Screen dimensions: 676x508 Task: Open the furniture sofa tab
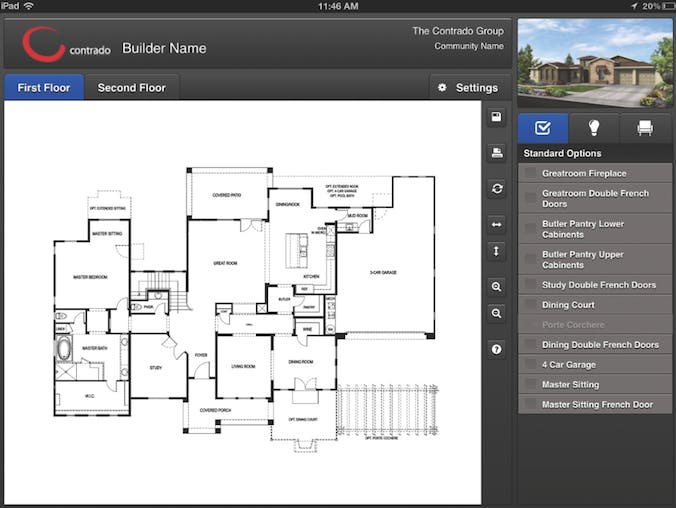pyautogui.click(x=645, y=128)
